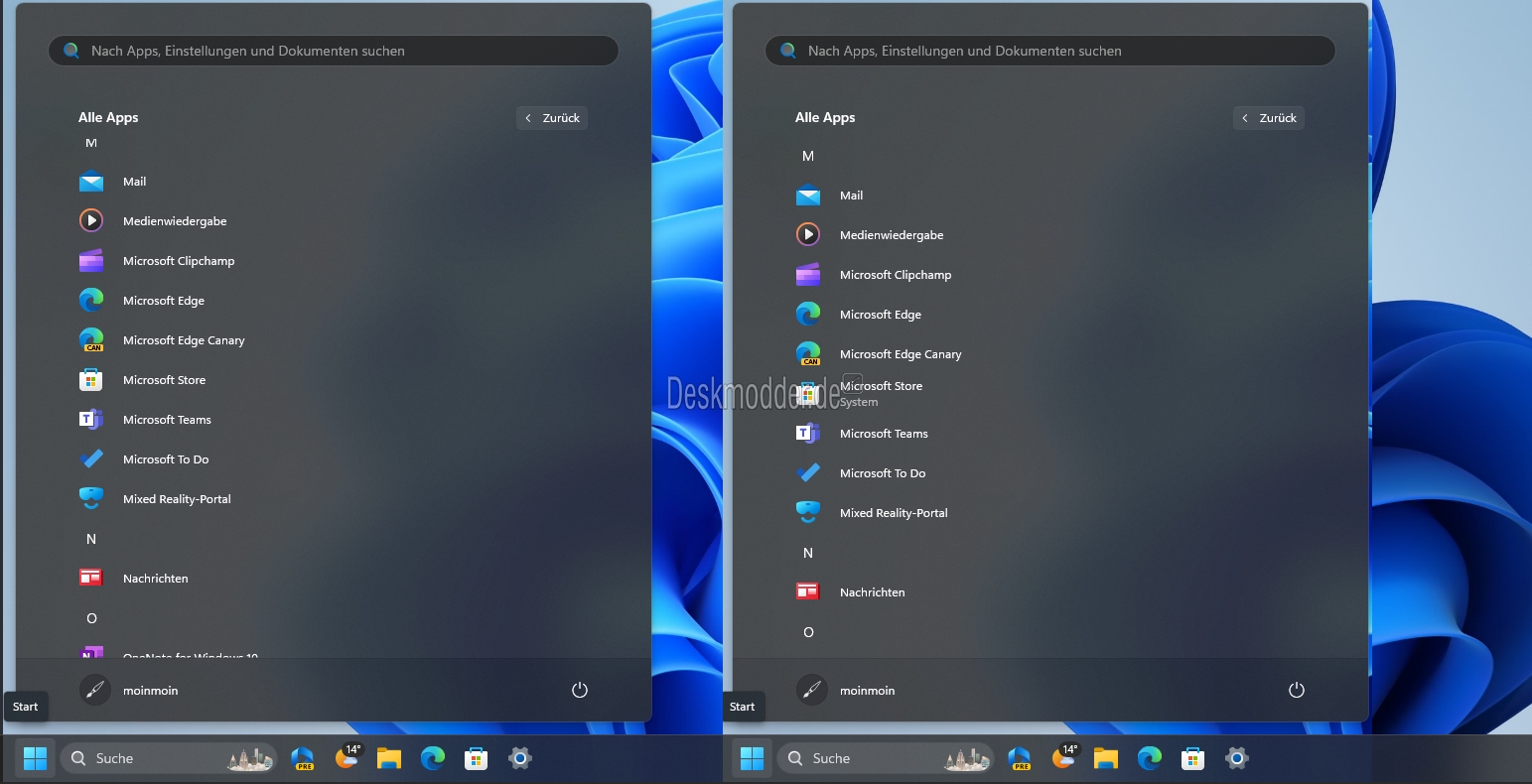Launch Microsoft Clipchamp icon in left menu
This screenshot has width=1532, height=784.
coord(91,261)
